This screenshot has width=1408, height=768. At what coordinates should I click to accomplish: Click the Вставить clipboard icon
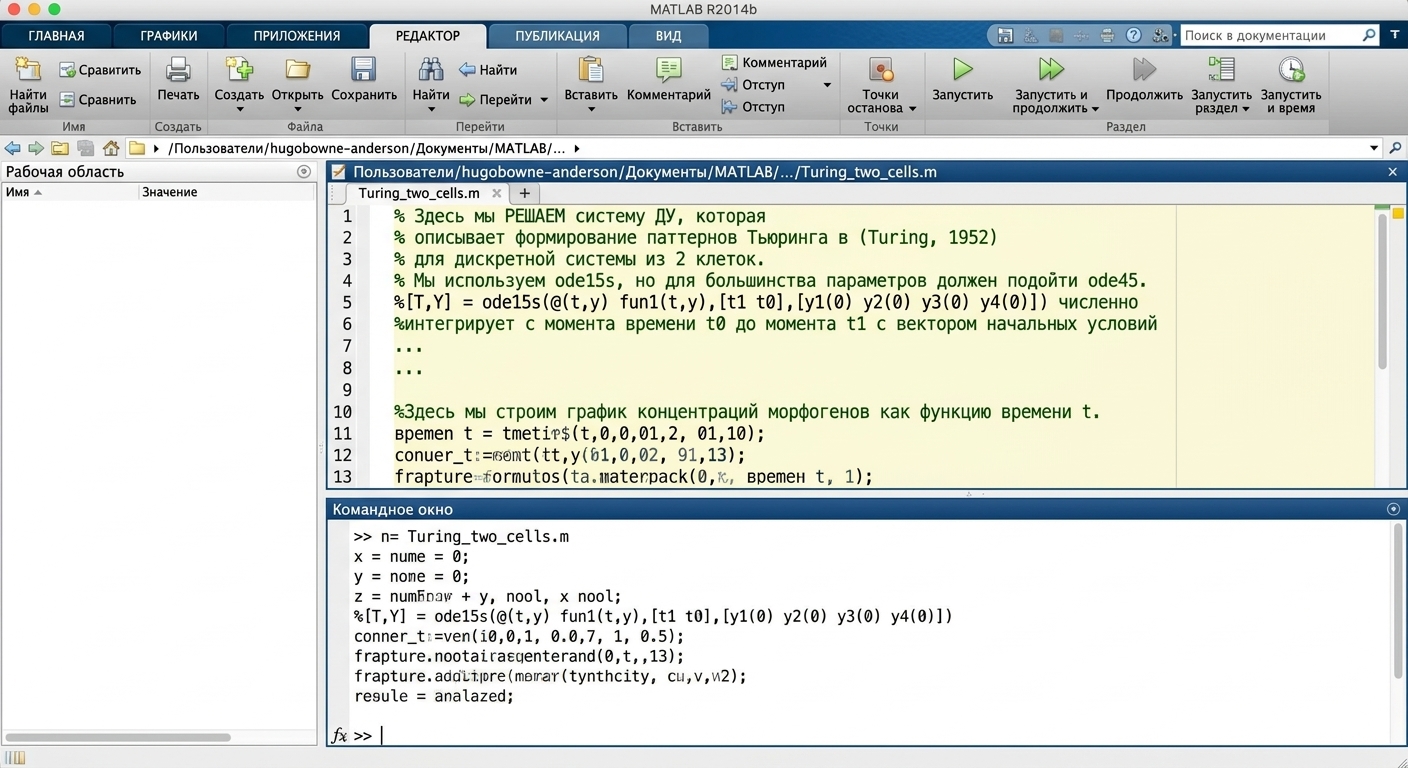point(591,69)
